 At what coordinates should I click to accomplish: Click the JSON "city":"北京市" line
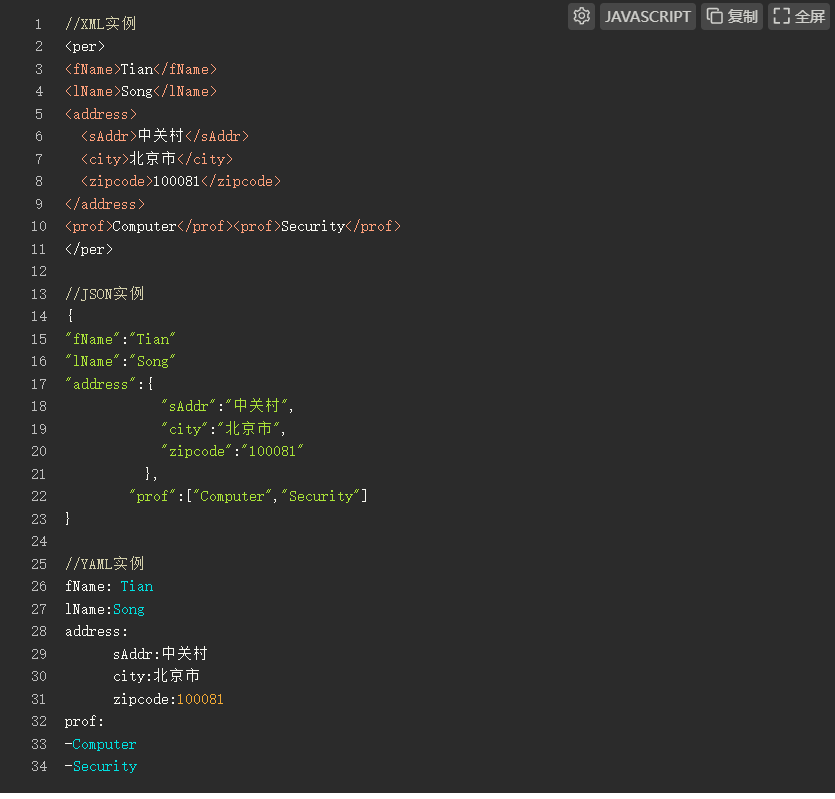224,429
